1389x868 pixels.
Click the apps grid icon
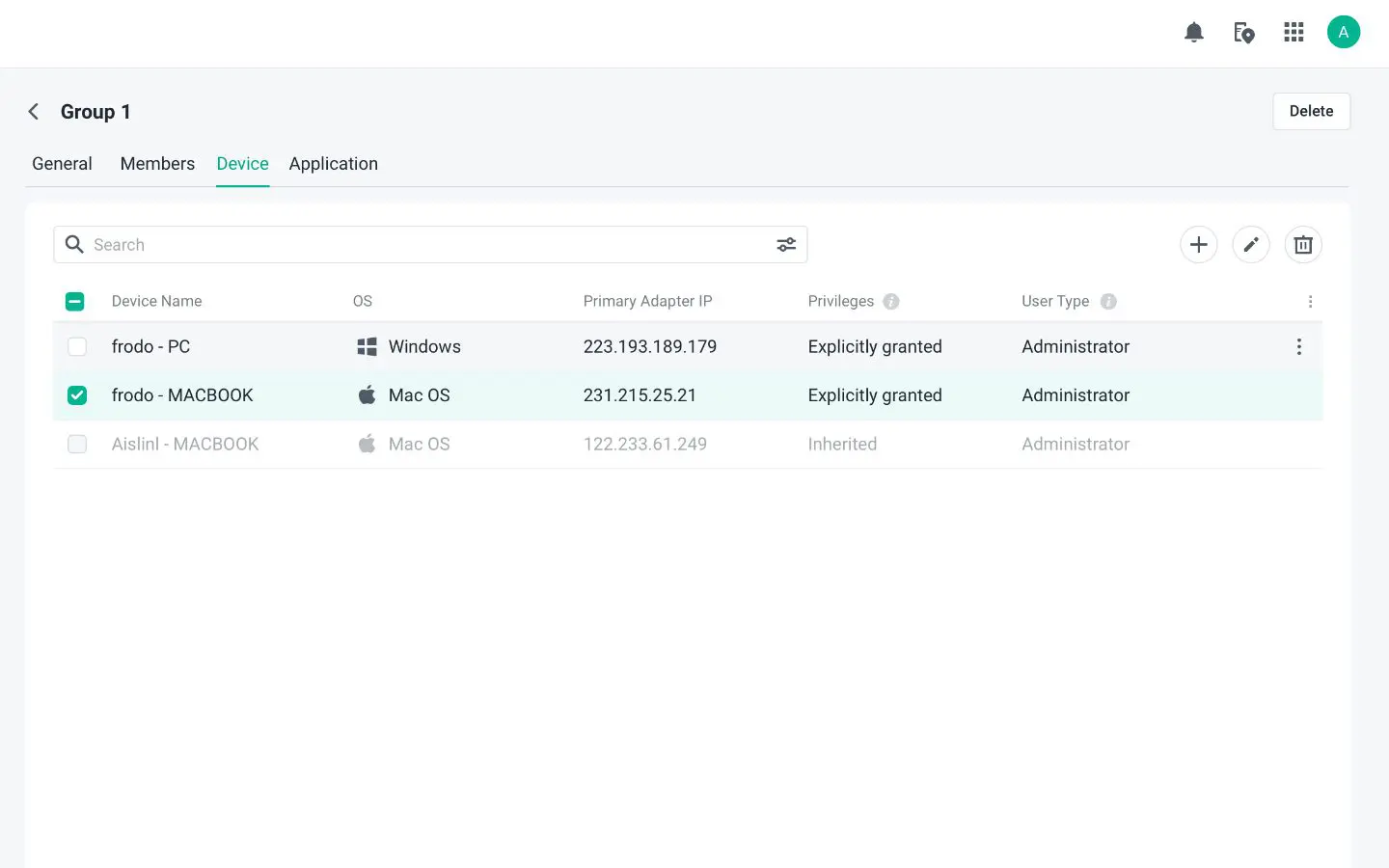1294,32
